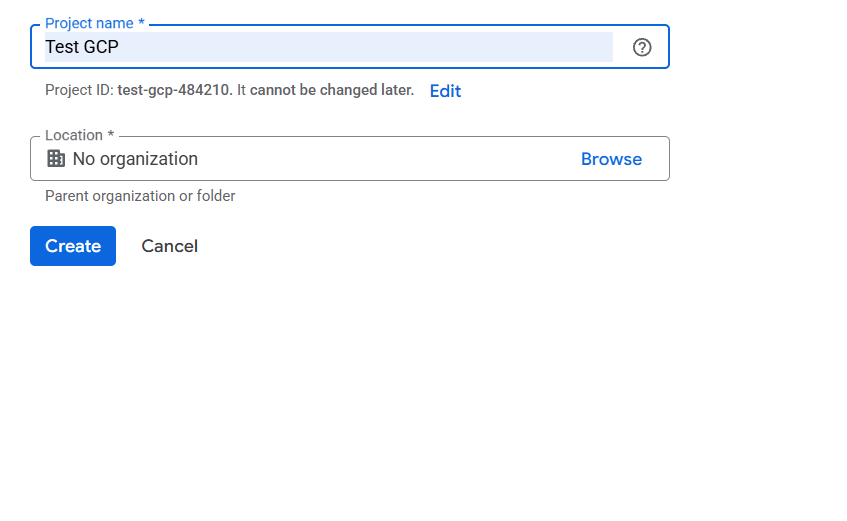Click the 'Location *' field label
The image size is (847, 521).
coord(79,135)
